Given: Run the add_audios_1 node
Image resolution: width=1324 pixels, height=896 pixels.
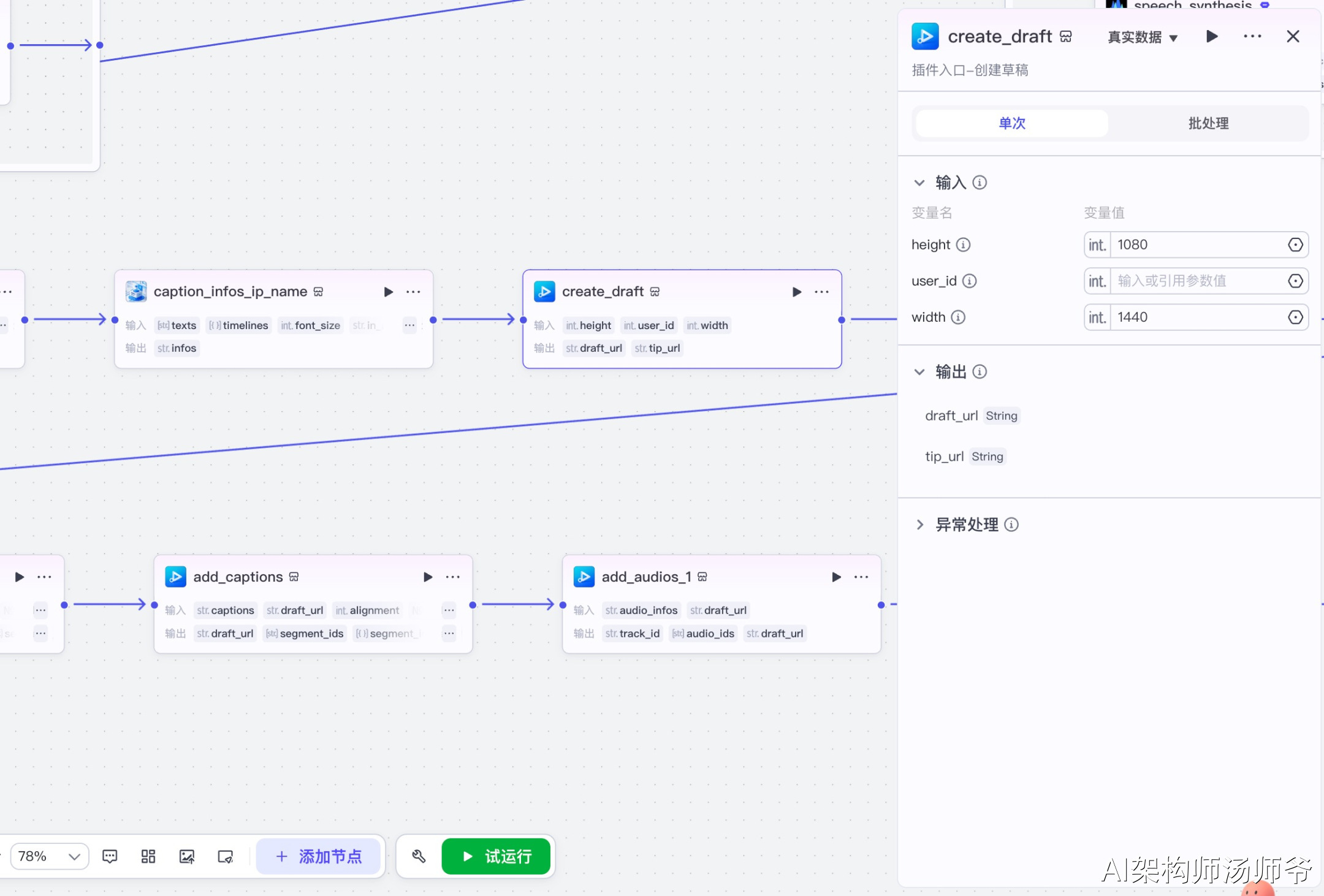Looking at the screenshot, I should pyautogui.click(x=836, y=577).
